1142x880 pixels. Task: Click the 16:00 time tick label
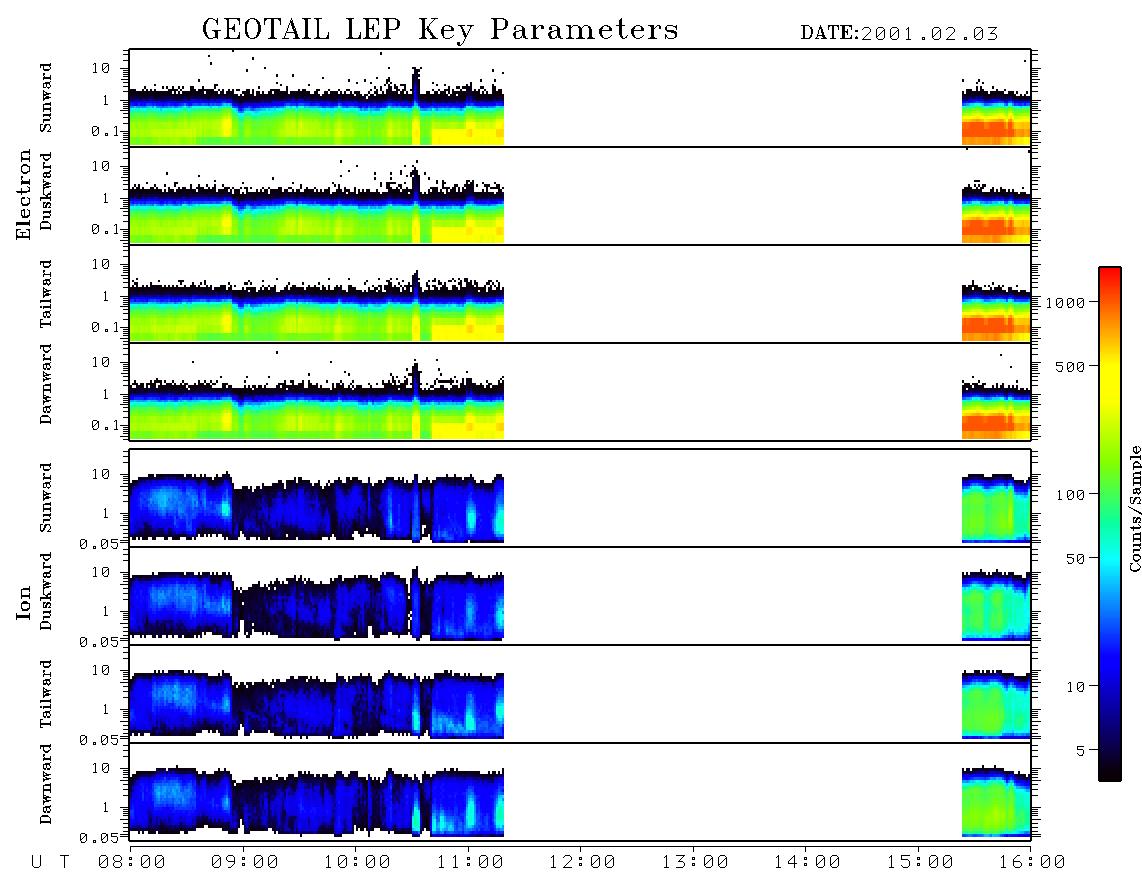point(1031,862)
